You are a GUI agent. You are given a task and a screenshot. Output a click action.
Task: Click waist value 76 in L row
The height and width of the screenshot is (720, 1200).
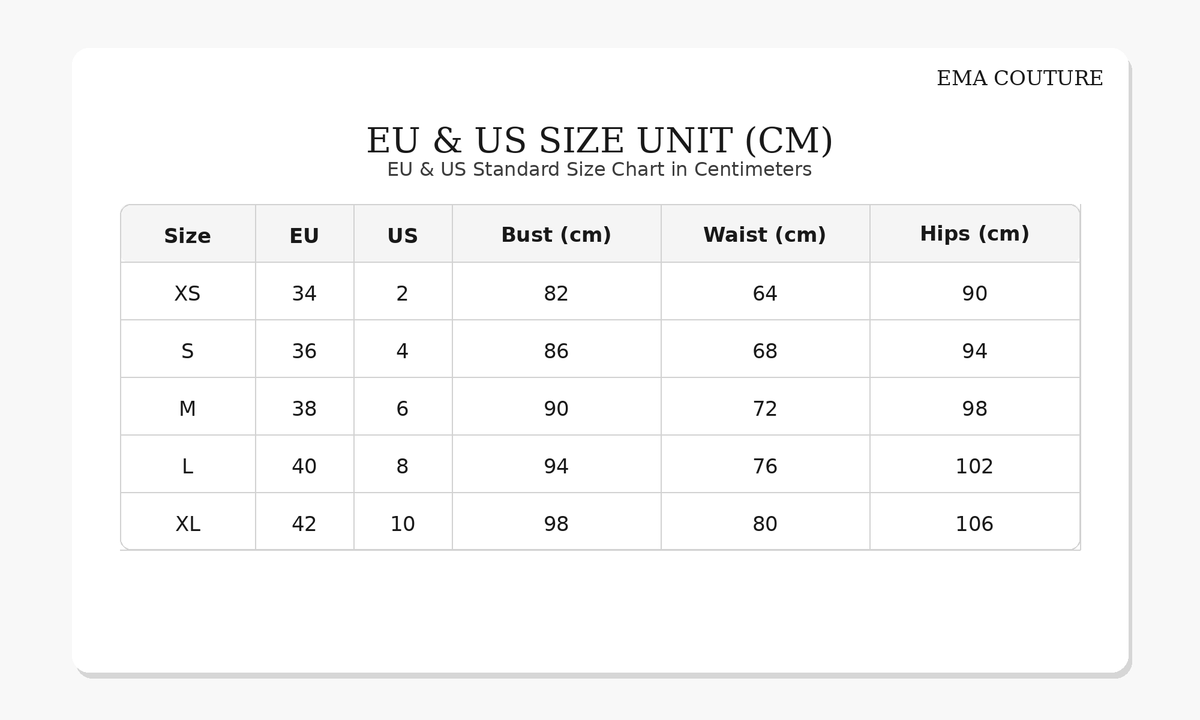click(x=764, y=467)
